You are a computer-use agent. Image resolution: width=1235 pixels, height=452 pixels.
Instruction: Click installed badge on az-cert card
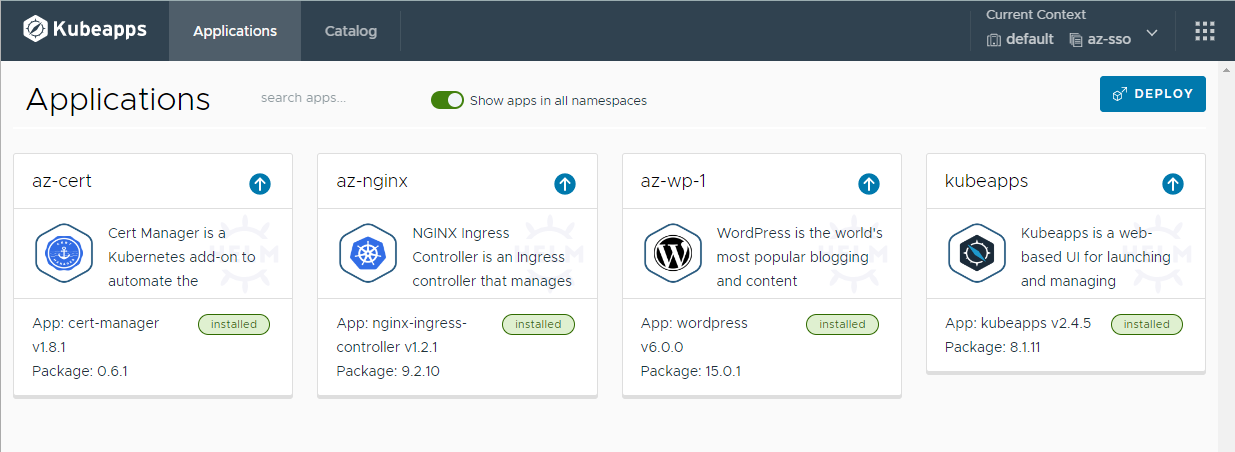pos(234,324)
